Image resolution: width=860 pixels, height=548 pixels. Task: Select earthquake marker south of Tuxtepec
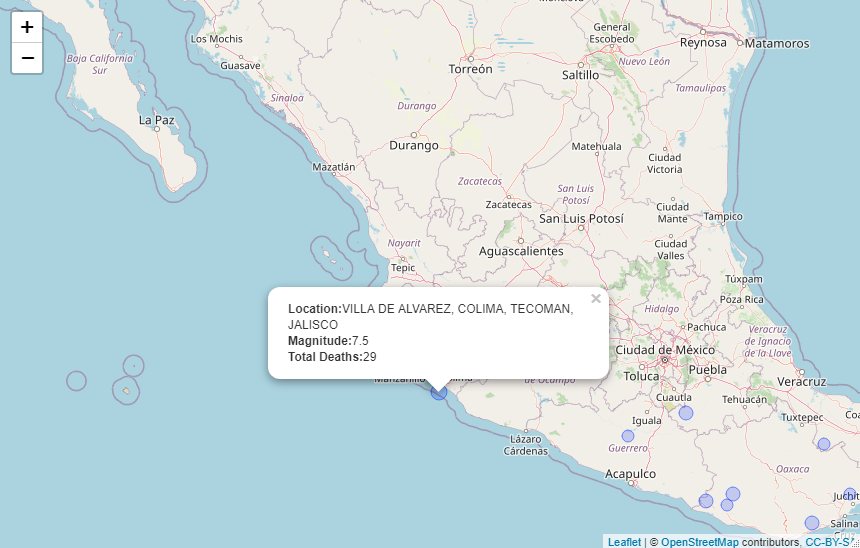click(x=824, y=444)
